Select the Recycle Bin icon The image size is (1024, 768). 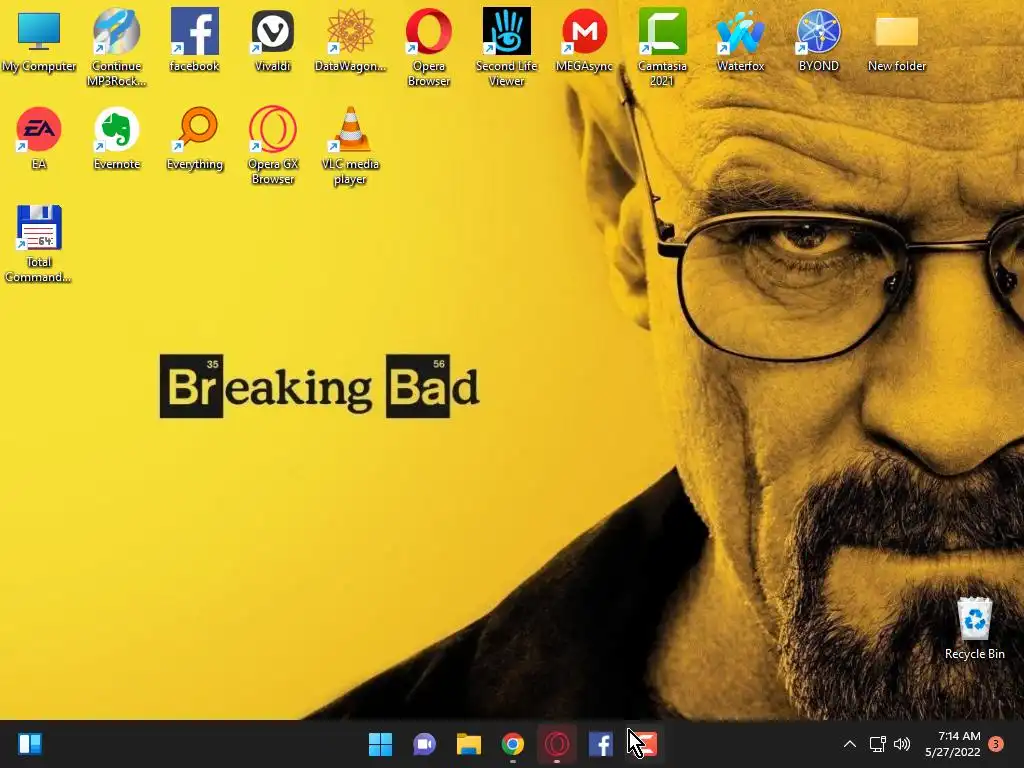click(x=974, y=628)
